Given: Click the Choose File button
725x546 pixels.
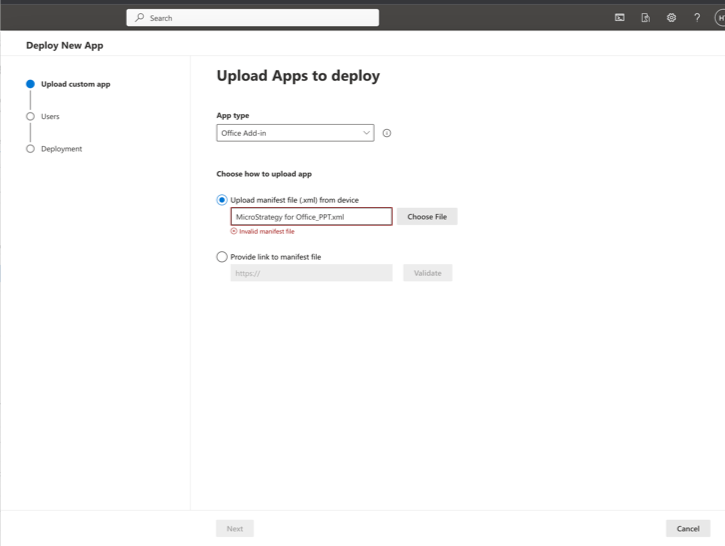Looking at the screenshot, I should (427, 216).
